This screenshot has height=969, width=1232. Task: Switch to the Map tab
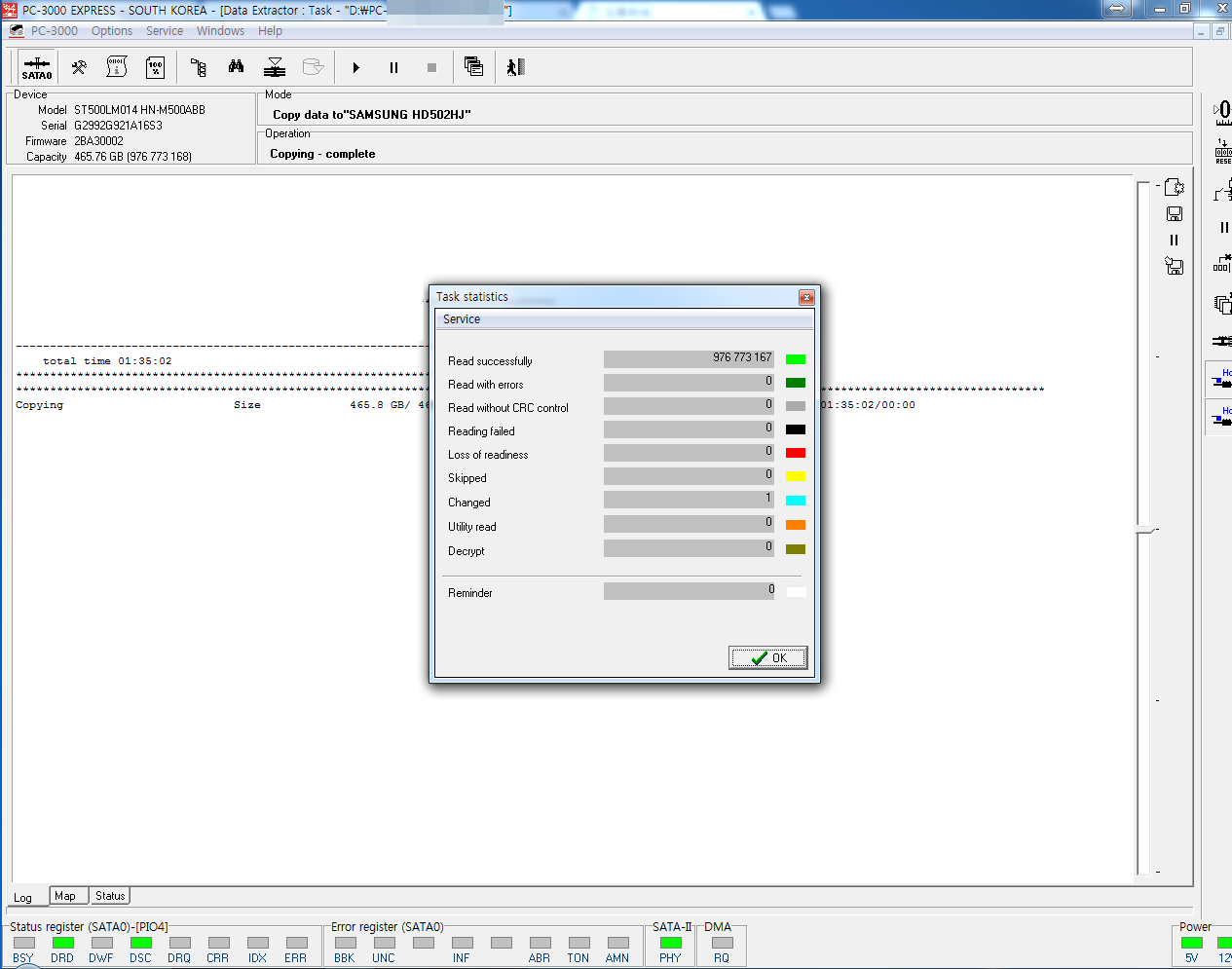pos(65,896)
